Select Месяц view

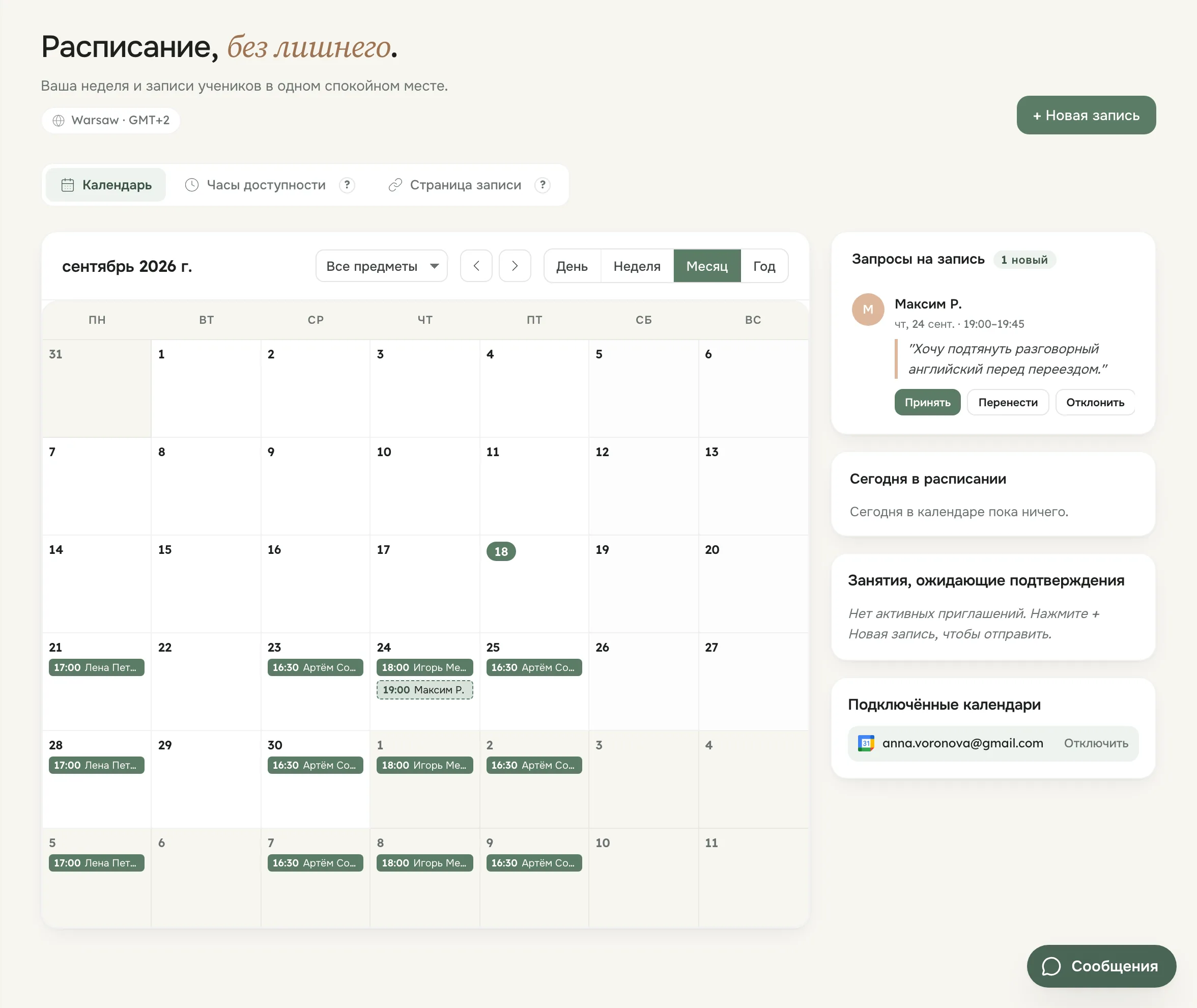(707, 266)
